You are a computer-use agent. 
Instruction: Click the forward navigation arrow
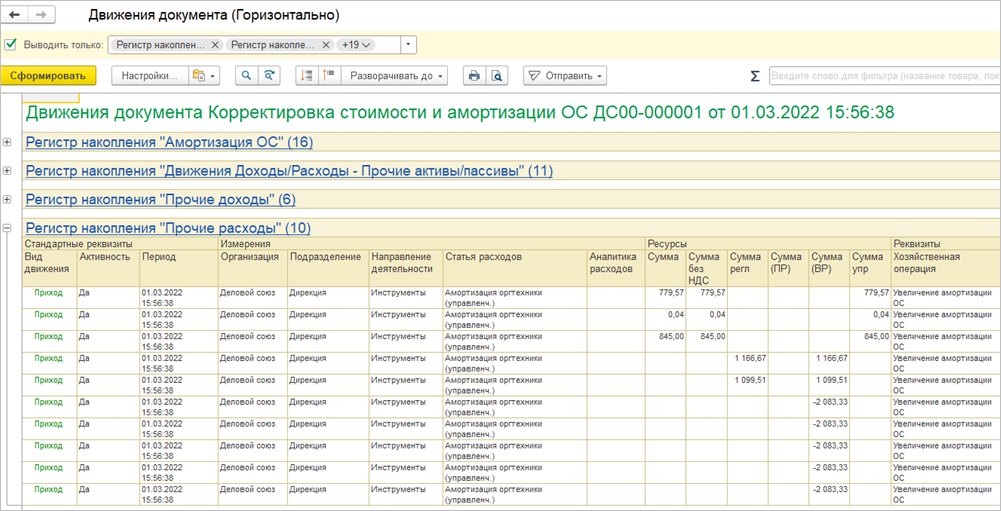click(x=41, y=16)
